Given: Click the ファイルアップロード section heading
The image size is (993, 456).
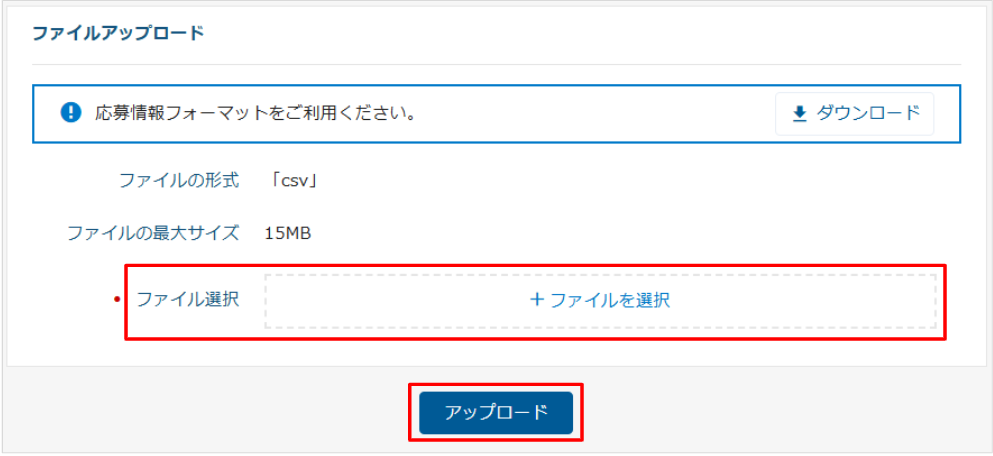Looking at the screenshot, I should point(118,33).
